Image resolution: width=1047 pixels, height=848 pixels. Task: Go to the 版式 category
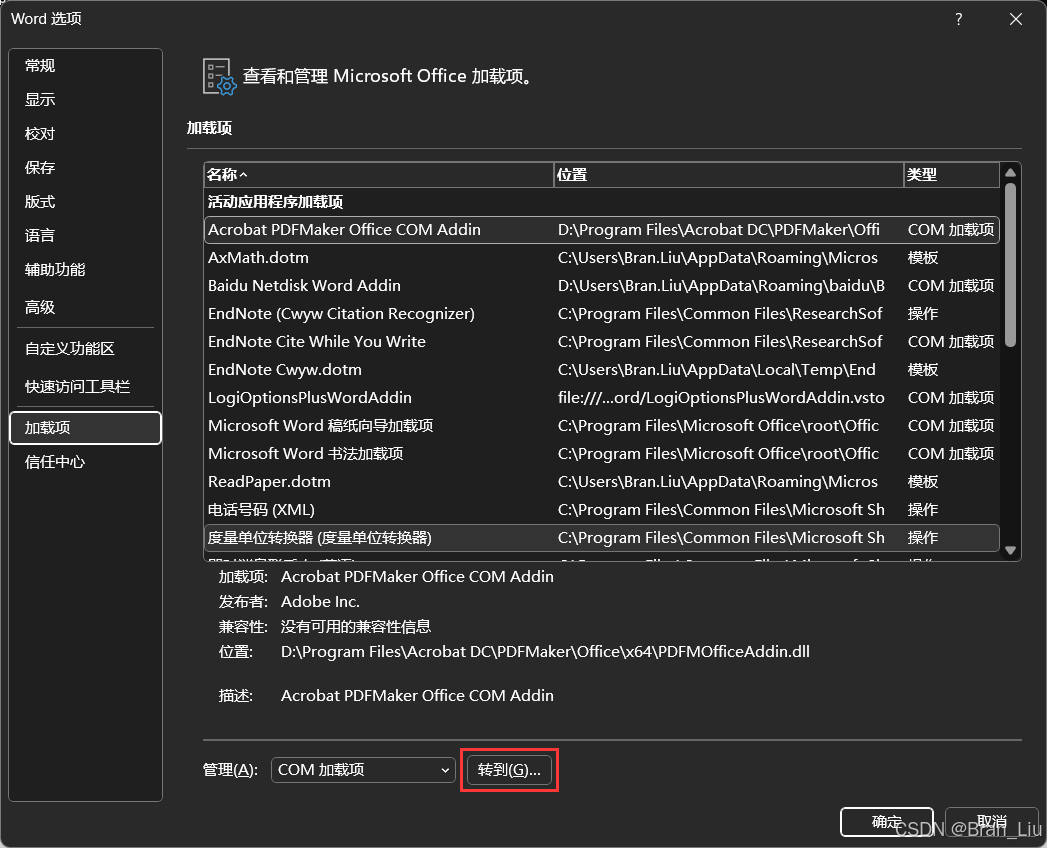point(85,202)
